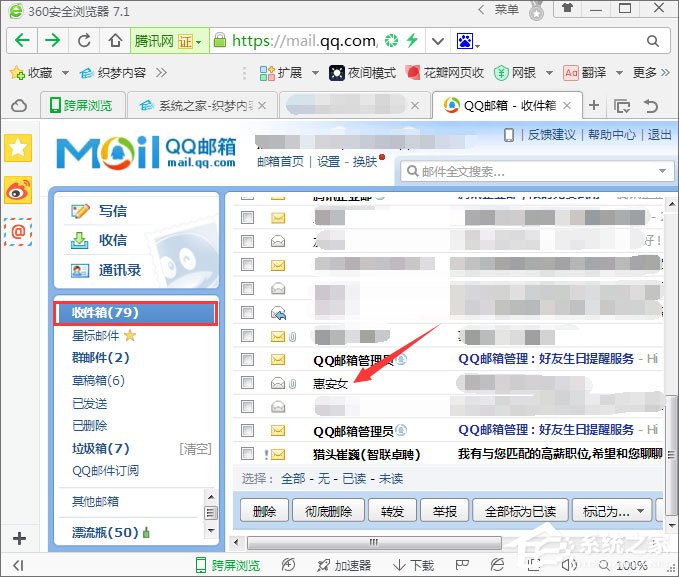
Task: Open 下载 downloads in status bar
Action: (x=414, y=565)
